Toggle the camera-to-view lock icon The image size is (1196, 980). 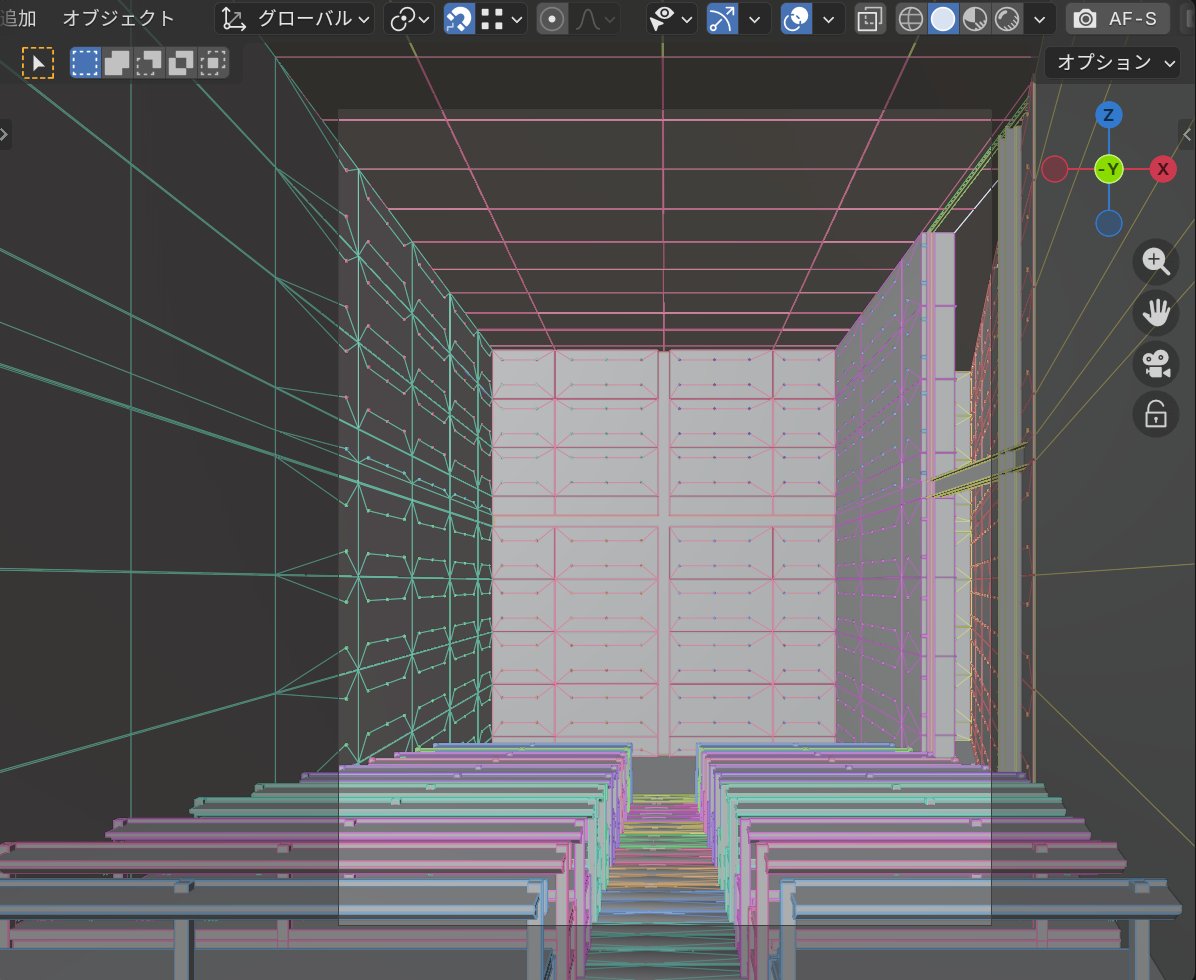point(1156,415)
